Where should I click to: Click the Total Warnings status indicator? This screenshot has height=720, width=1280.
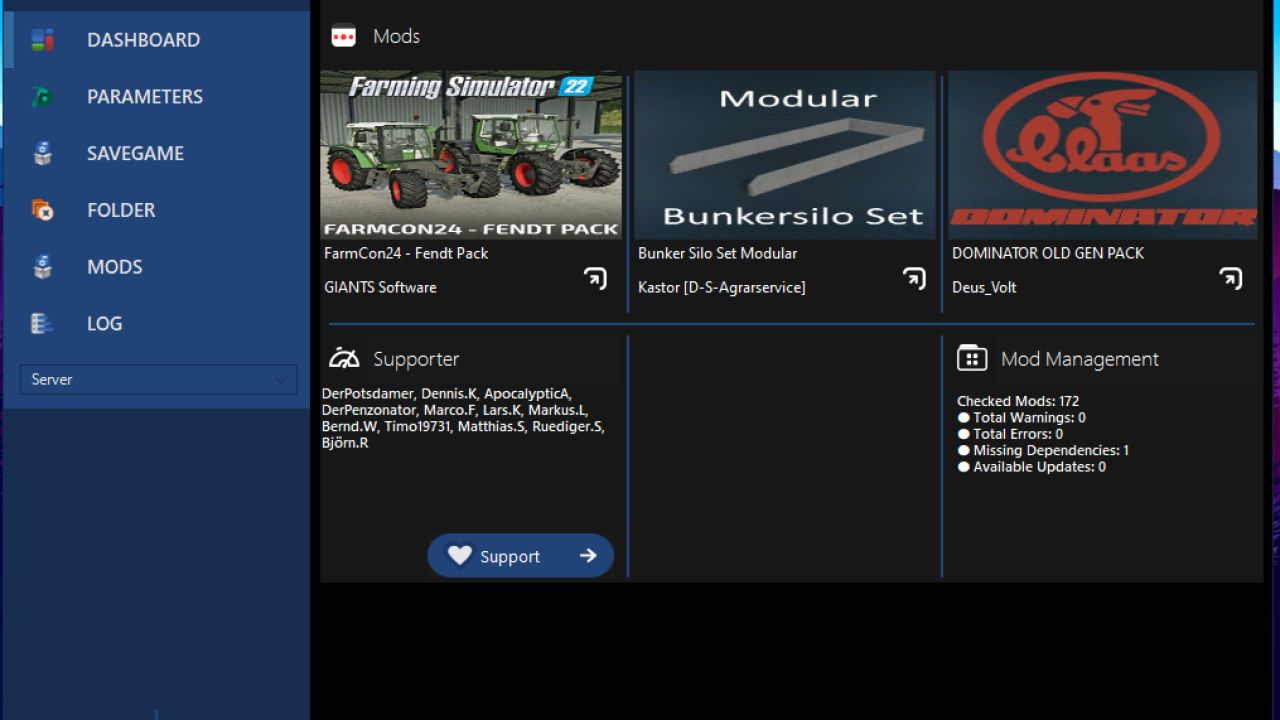[x=964, y=417]
